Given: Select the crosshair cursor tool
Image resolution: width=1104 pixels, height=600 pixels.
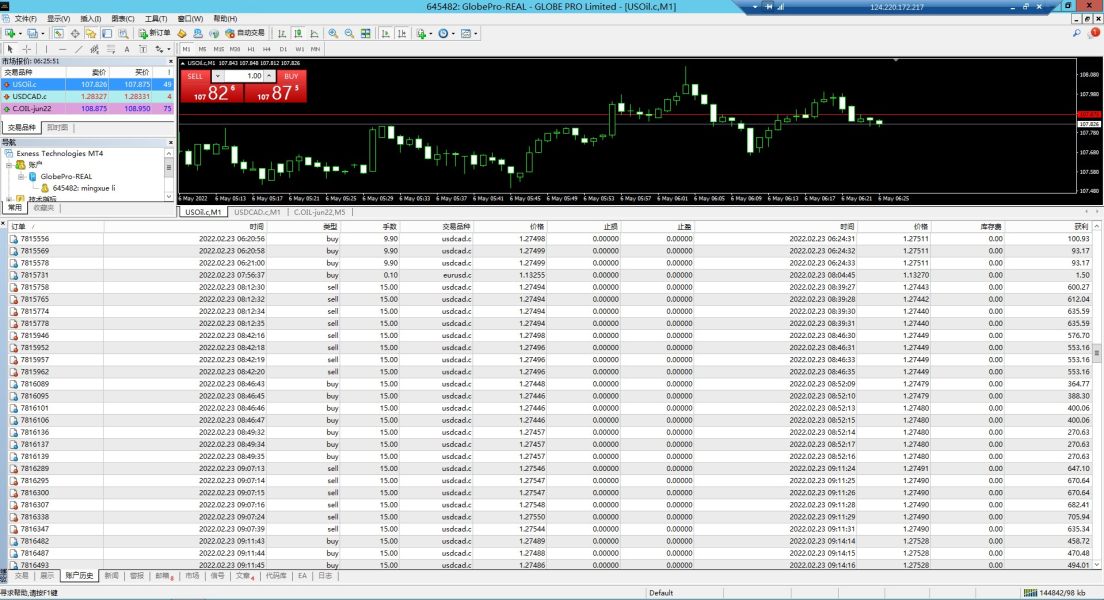Looking at the screenshot, I should [x=27, y=48].
